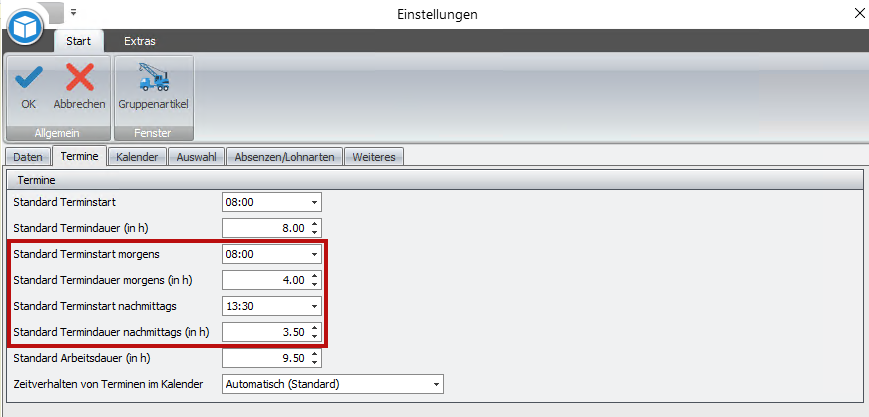Go to the Weiteres tab
The image size is (869, 417).
pyautogui.click(x=375, y=157)
